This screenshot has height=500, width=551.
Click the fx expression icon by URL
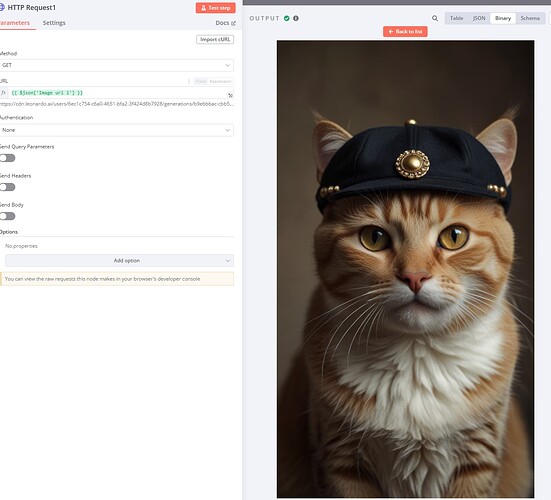click(x=4, y=93)
